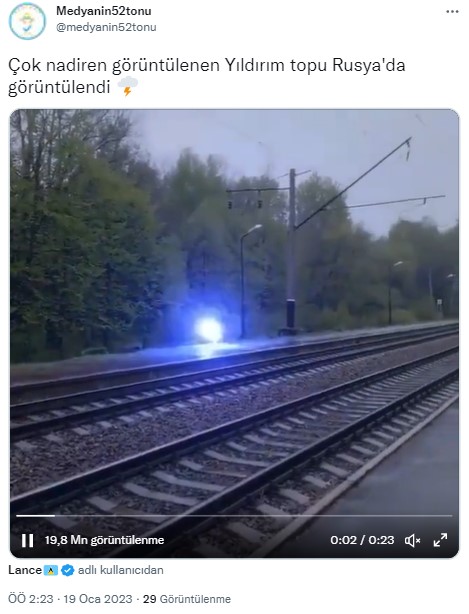Click the video elapsed time 0:02 / 0:23

point(362,540)
